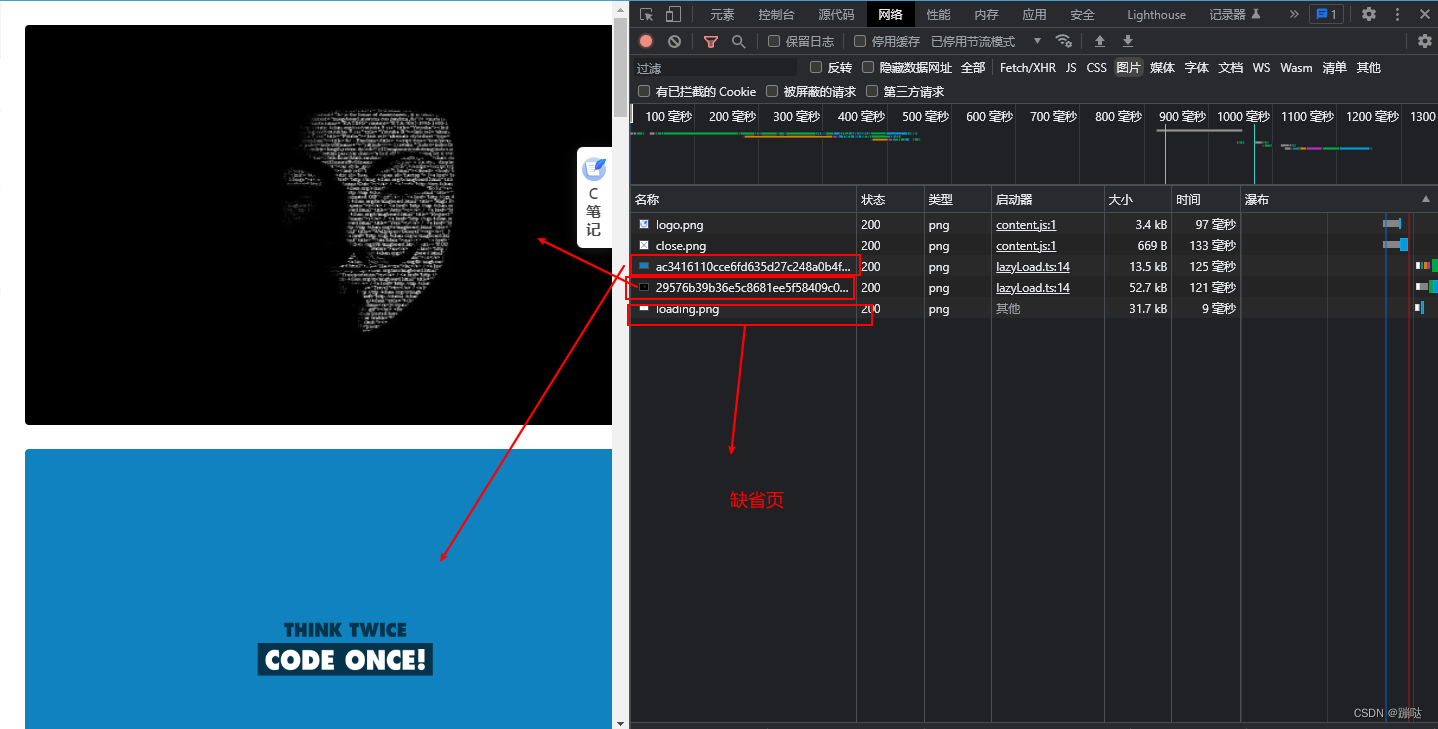Open the 应用 tab
Image resolution: width=1438 pixels, height=729 pixels.
pyautogui.click(x=1034, y=14)
